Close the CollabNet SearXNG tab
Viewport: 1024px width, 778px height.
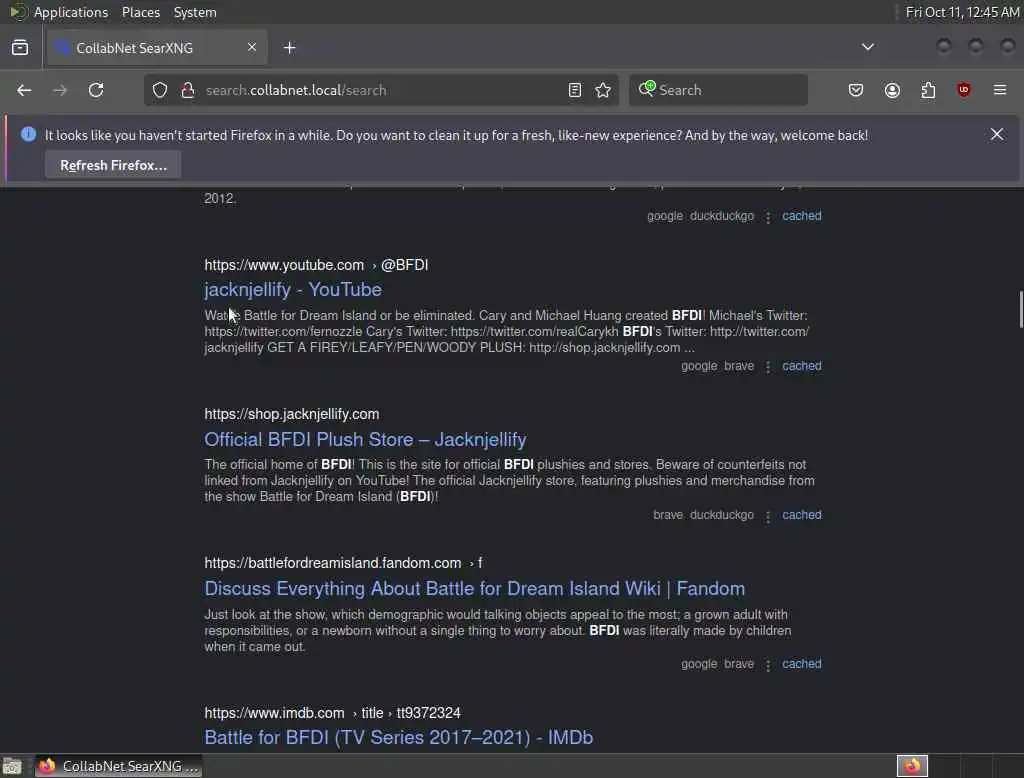(x=252, y=47)
